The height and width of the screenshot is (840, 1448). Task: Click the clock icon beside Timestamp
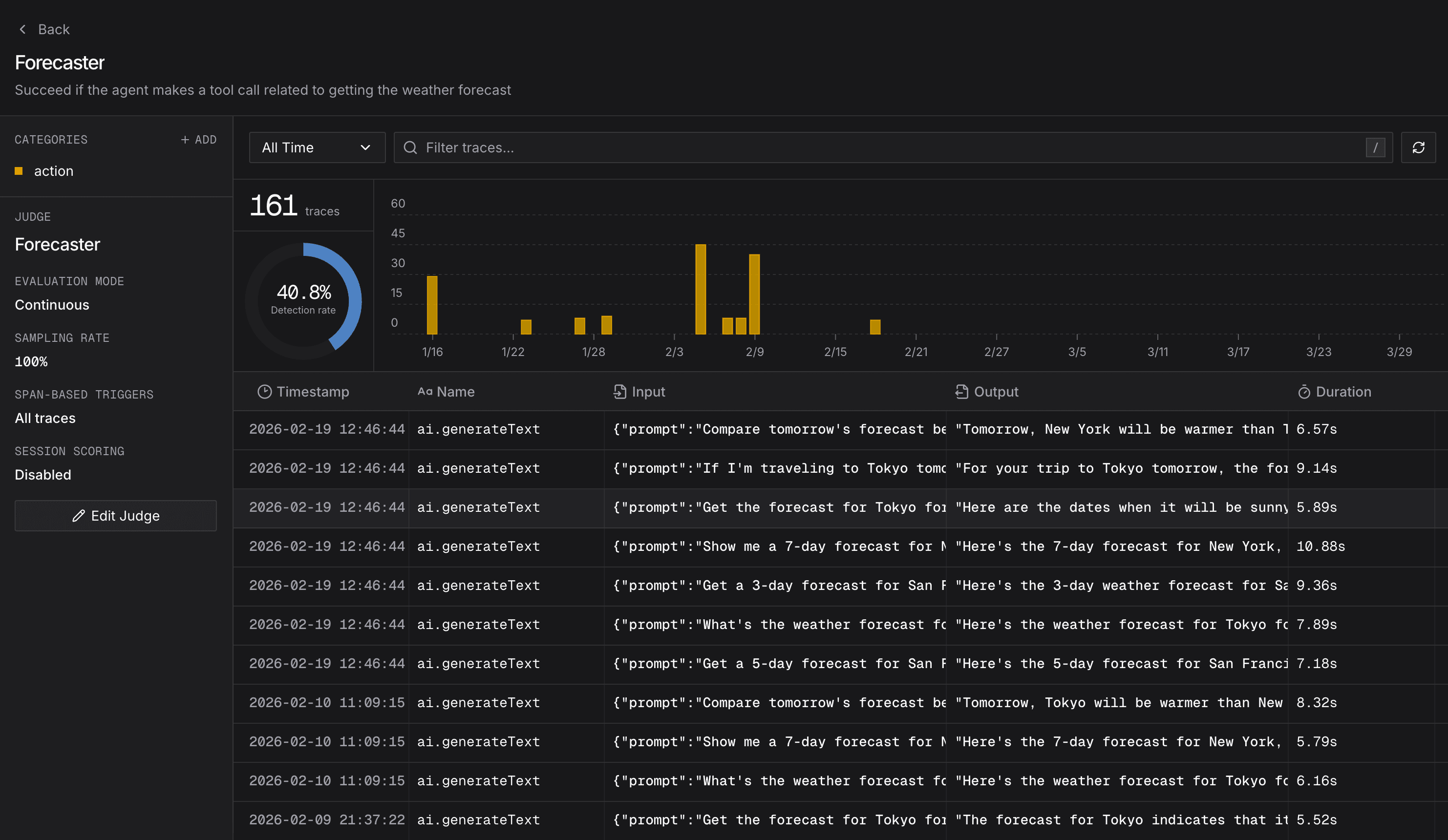(264, 392)
